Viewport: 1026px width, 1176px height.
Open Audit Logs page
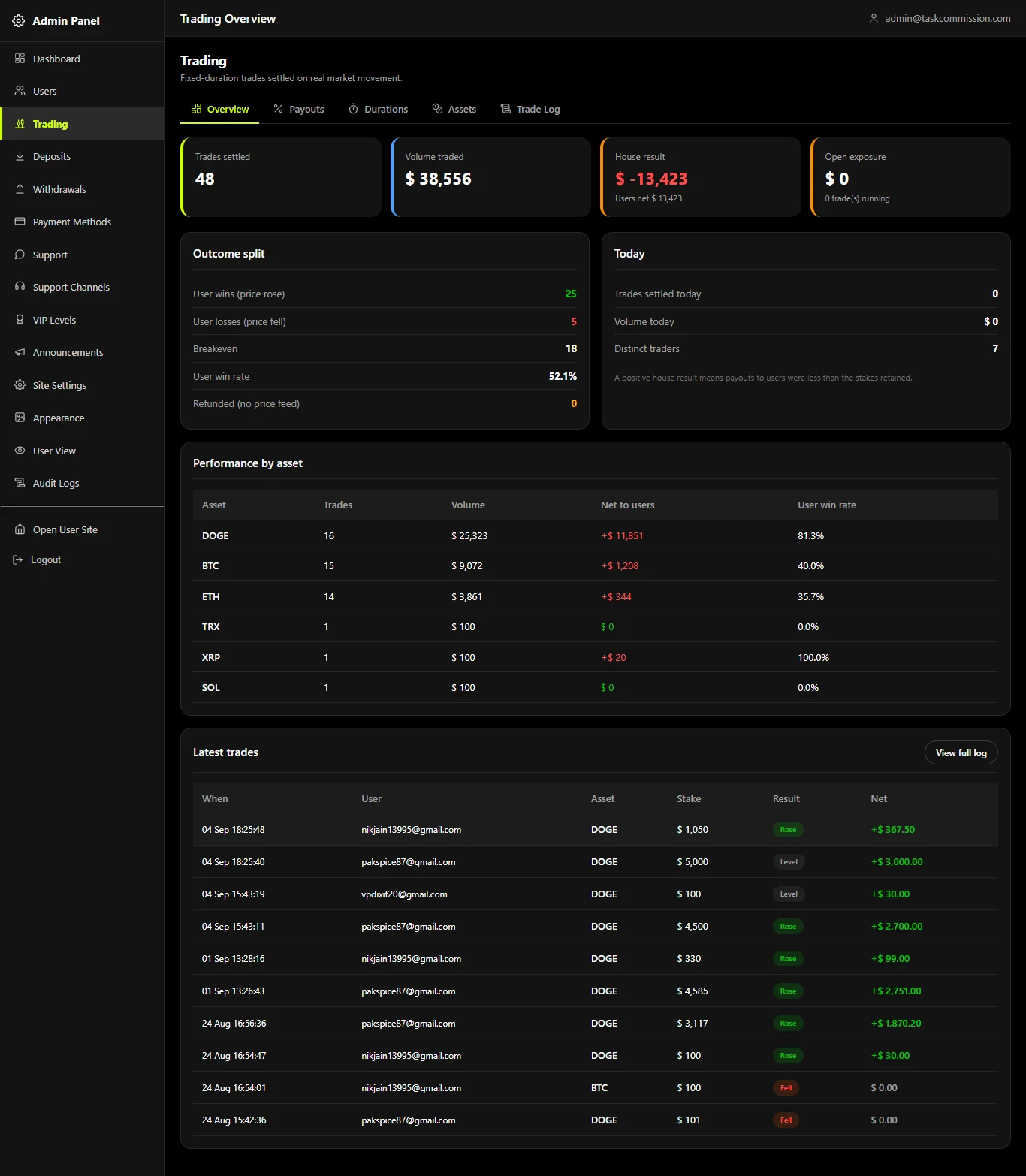point(83,483)
